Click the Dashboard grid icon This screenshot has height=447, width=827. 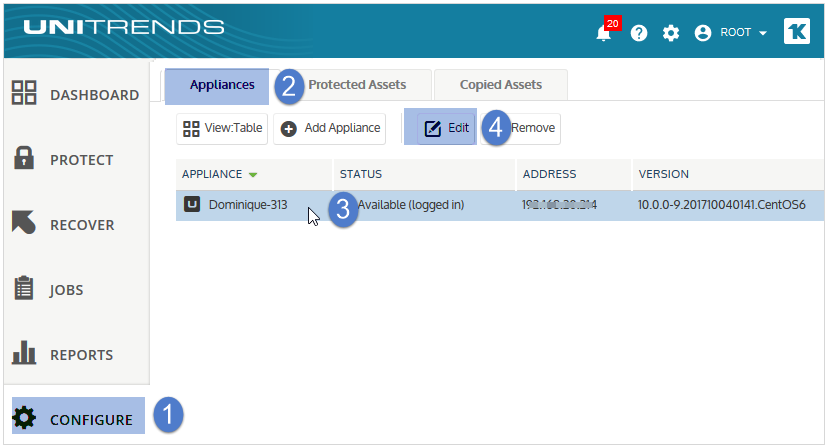point(24,93)
